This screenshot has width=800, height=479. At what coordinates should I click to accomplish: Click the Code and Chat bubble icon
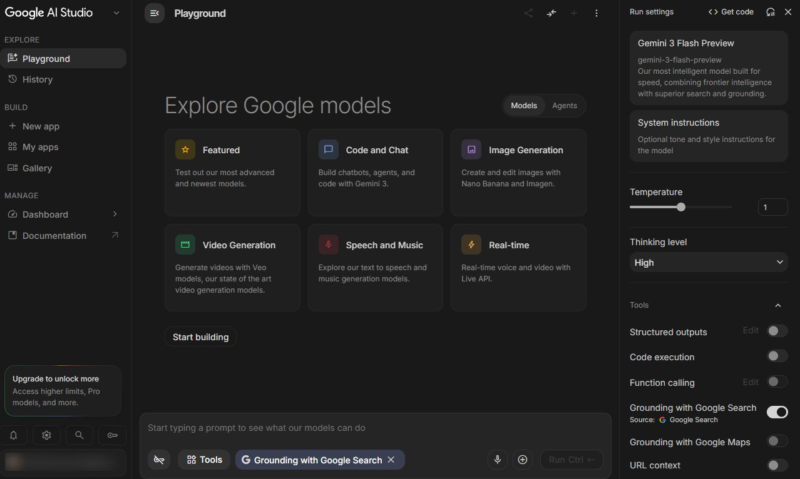tap(329, 150)
